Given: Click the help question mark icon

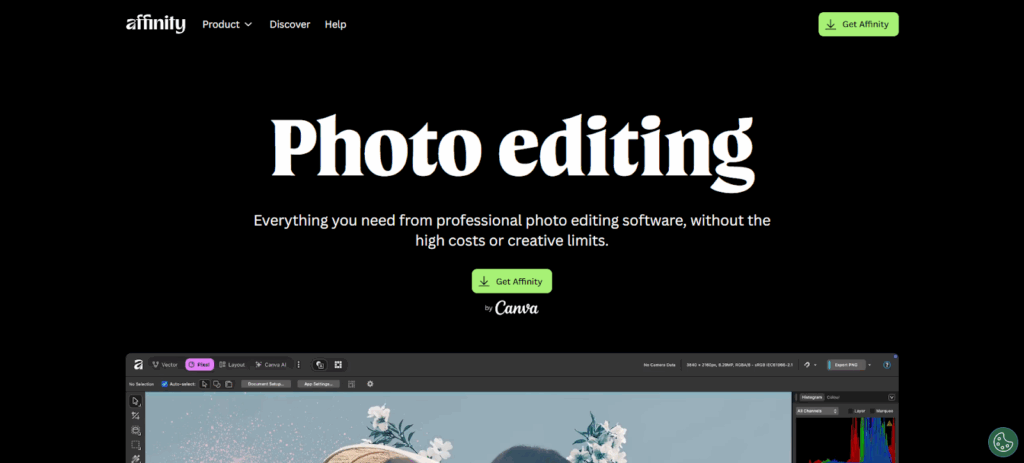Looking at the screenshot, I should 887,365.
